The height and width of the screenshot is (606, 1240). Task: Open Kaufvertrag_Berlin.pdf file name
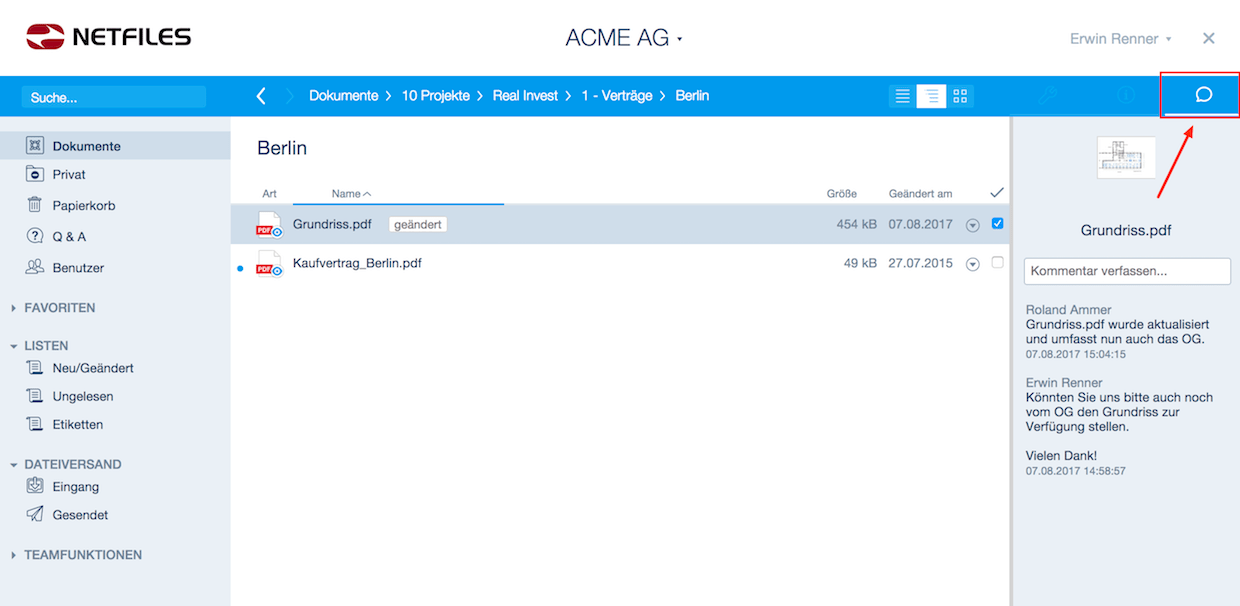click(357, 264)
